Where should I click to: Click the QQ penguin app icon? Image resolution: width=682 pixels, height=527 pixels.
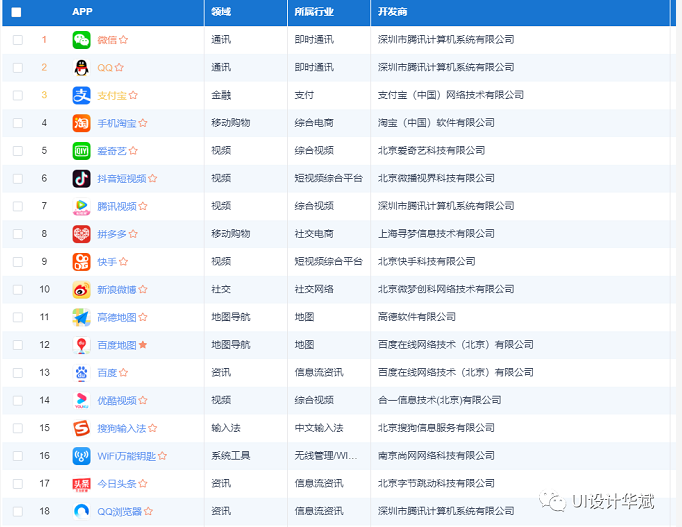click(81, 68)
